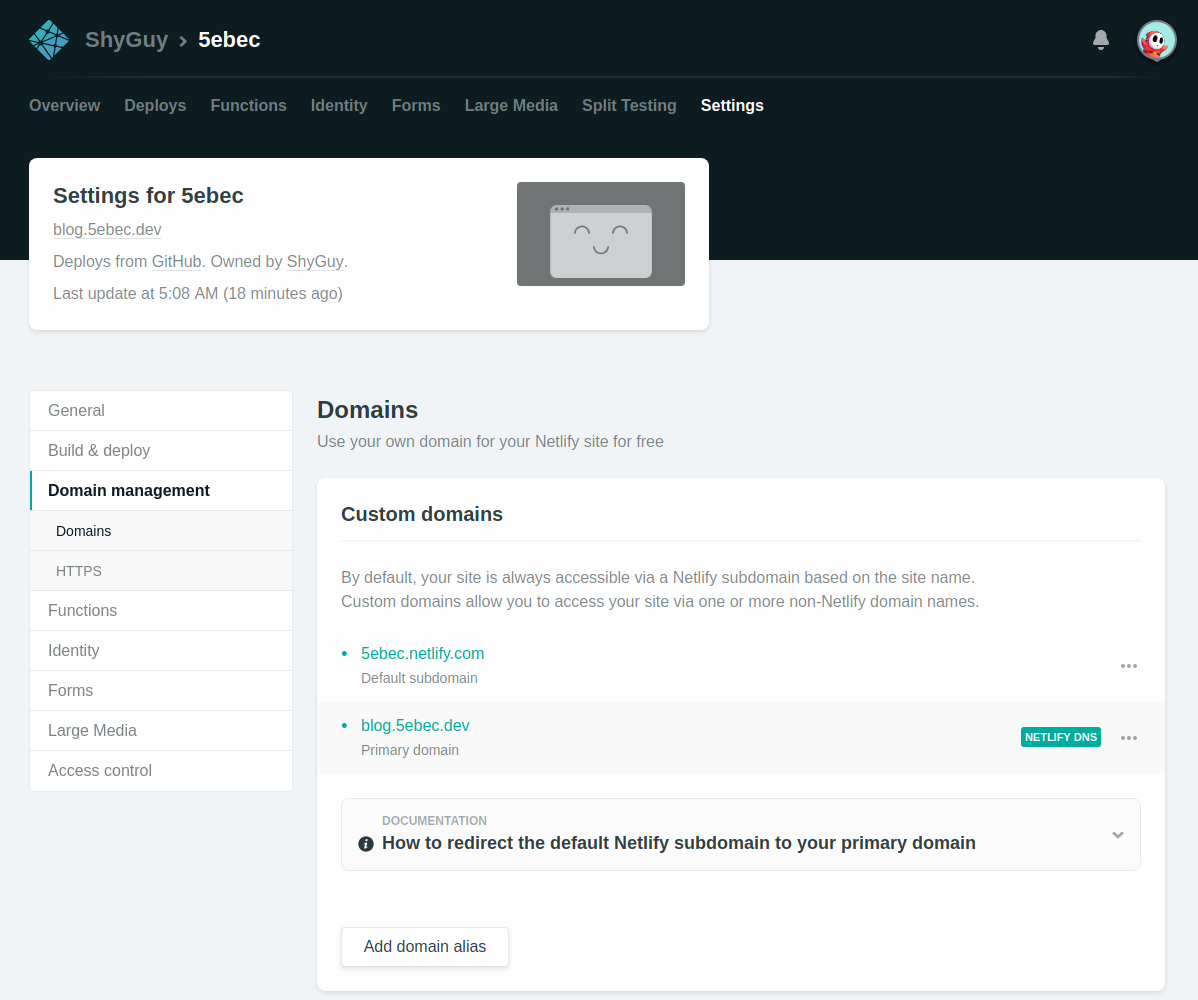Viewport: 1198px width, 1000px height.
Task: Click the site preview thumbnail
Action: 601,234
